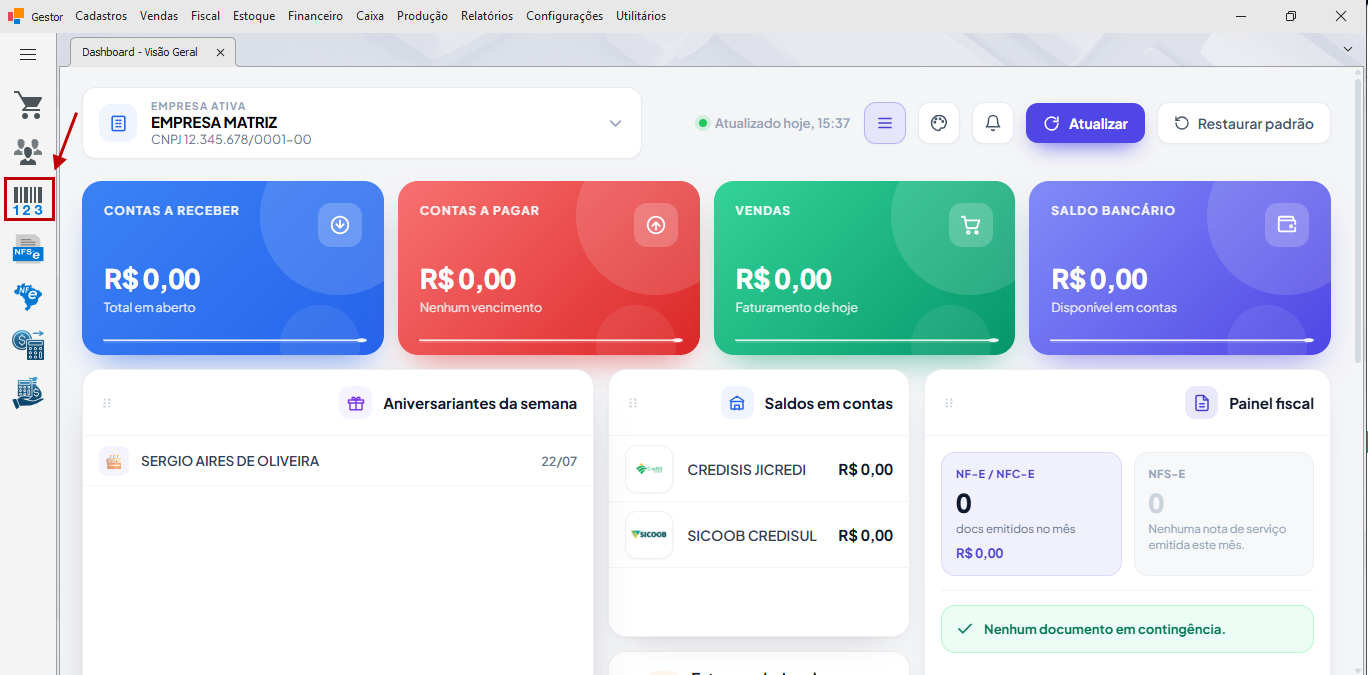Click the CNPJ 12.345.678/0001-00 text
1368x675 pixels.
pyautogui.click(x=231, y=139)
